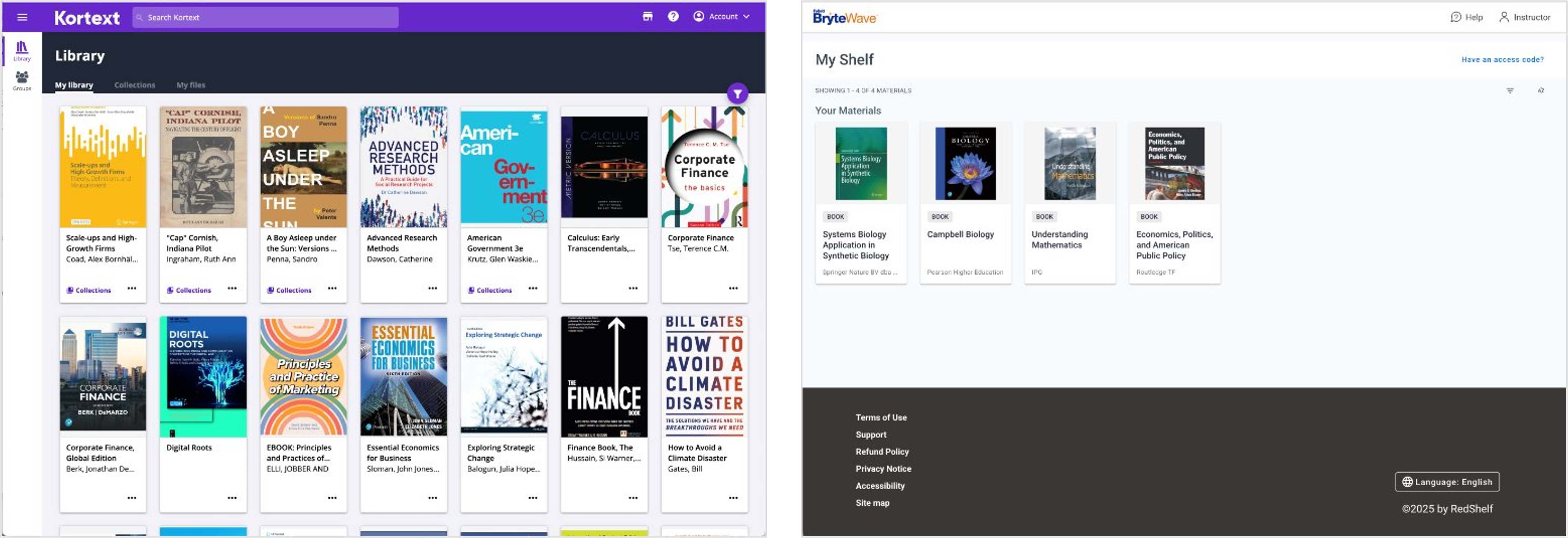Image resolution: width=1568 pixels, height=538 pixels.
Task: Open the filter icon on My Shelf
Action: coord(1510,91)
